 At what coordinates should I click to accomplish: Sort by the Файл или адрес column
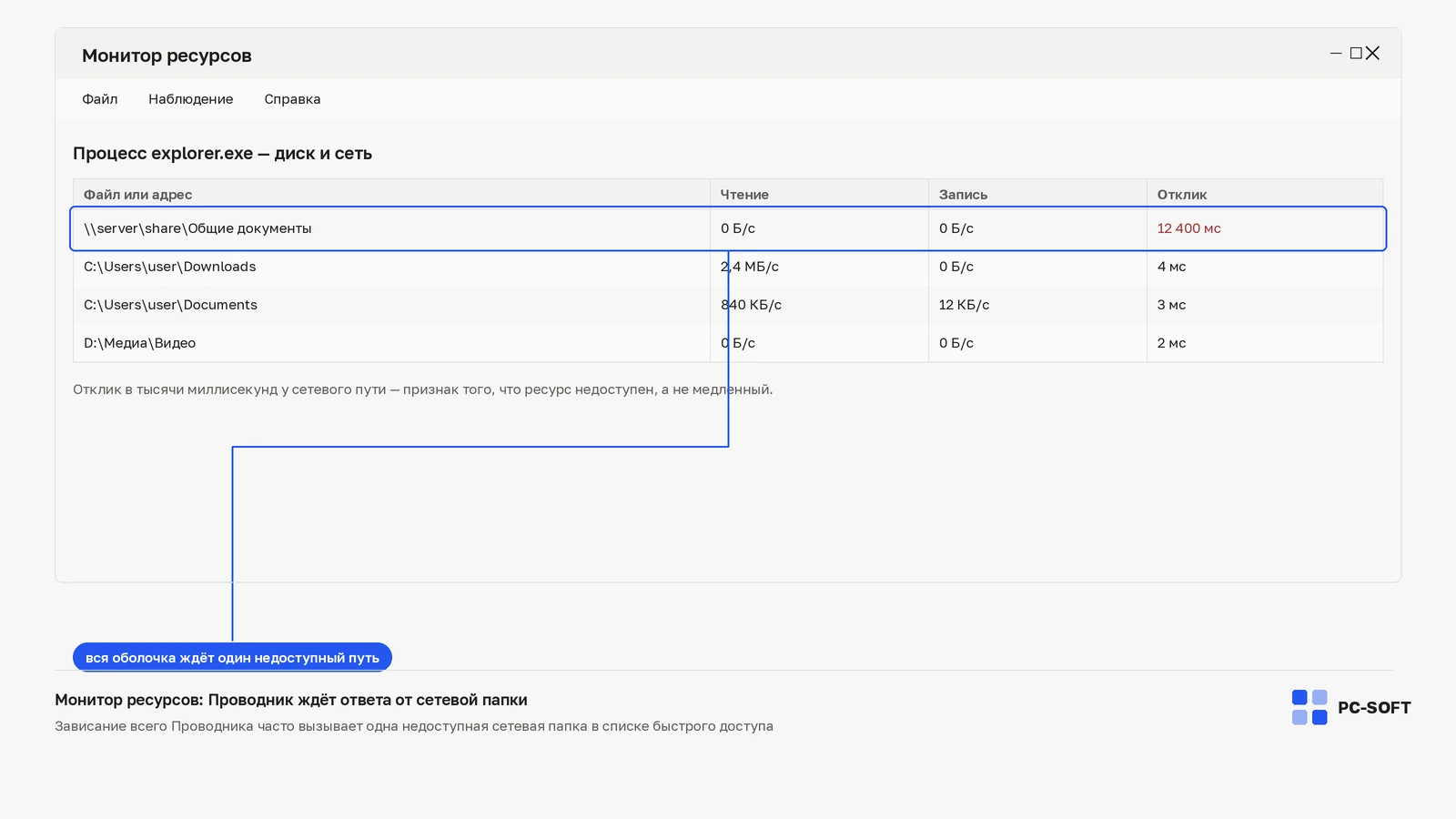391,194
